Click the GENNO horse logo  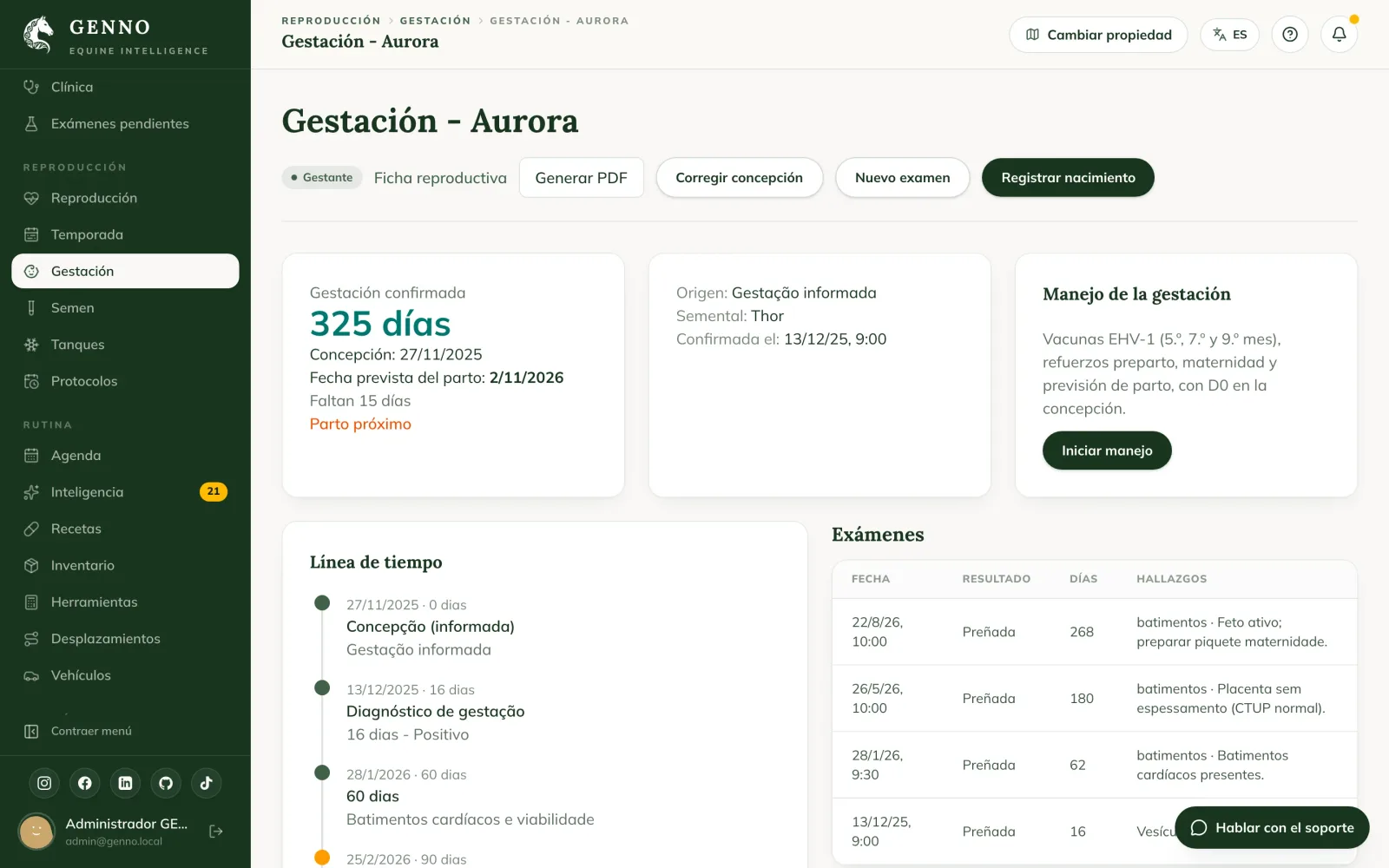point(38,35)
